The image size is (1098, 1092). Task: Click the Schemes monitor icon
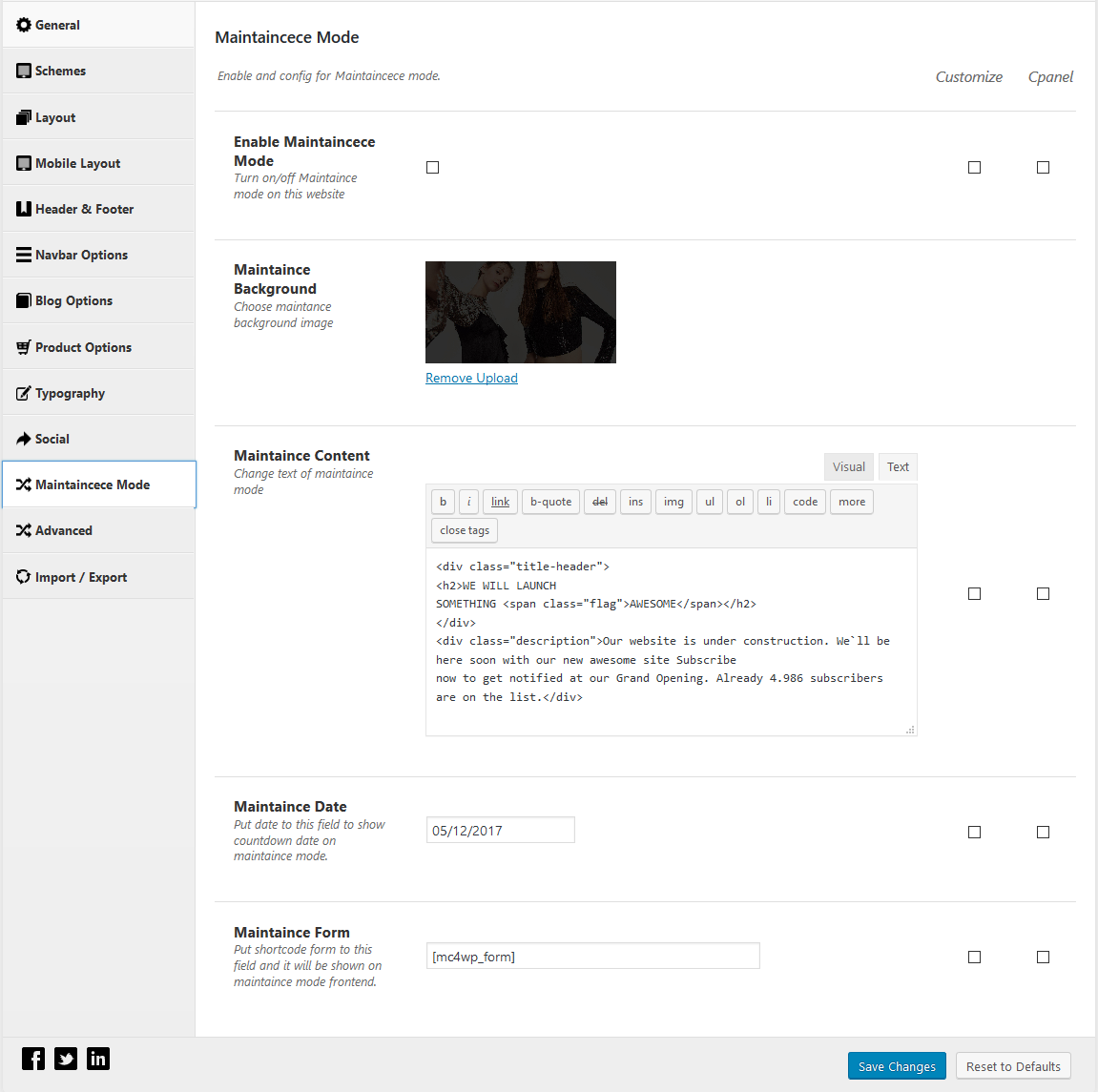point(24,71)
